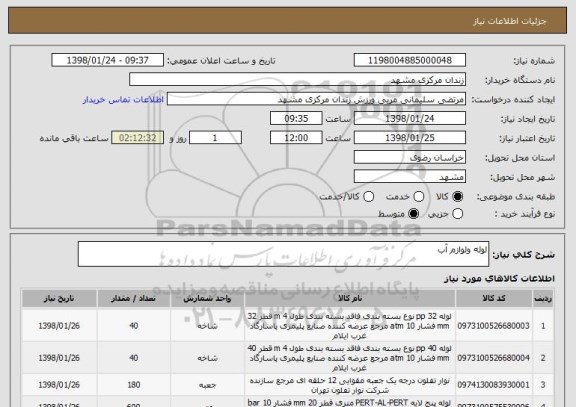576x407 pixels.
Task: Click the شماره نیاز field
Action: (410, 60)
